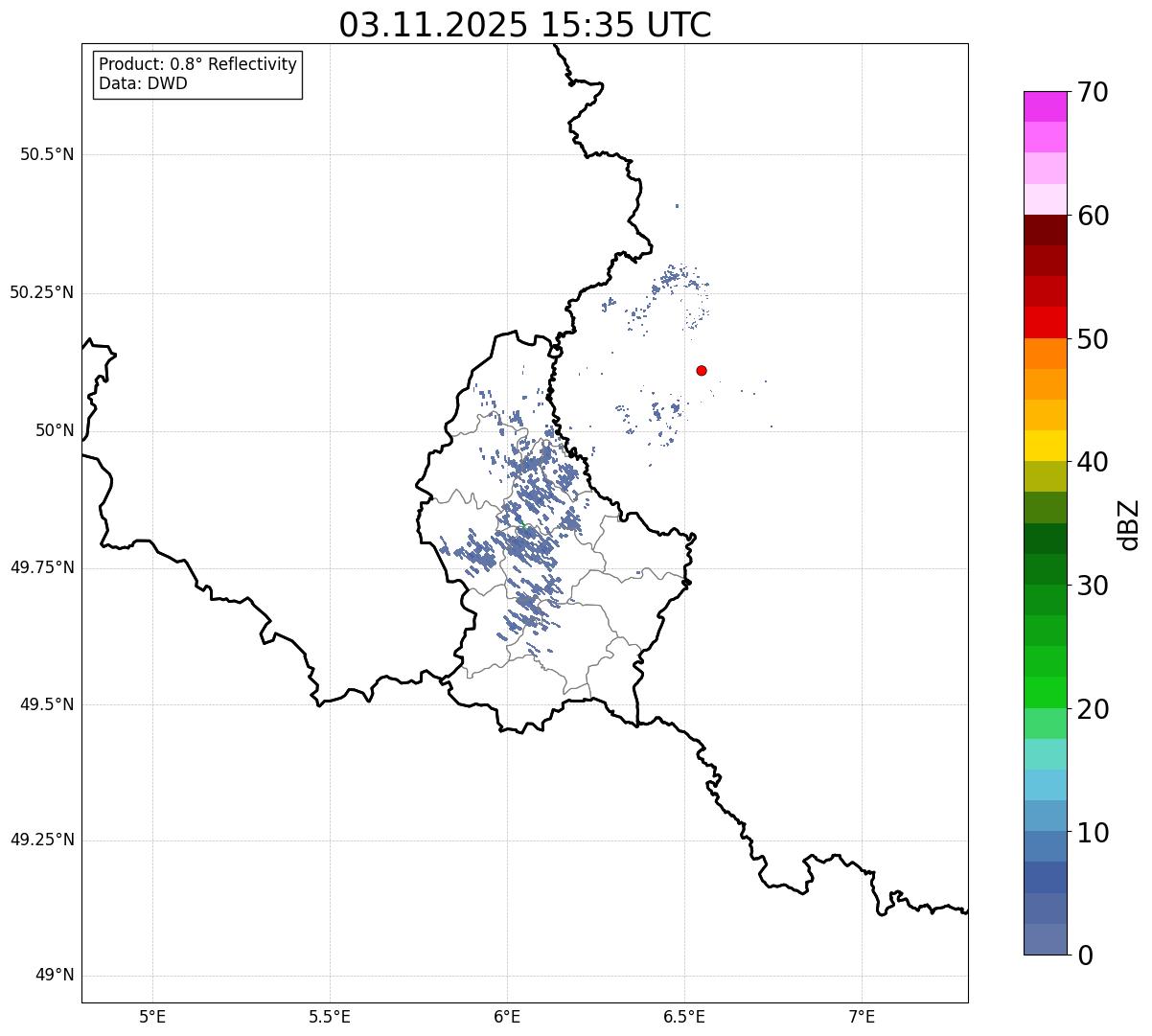Click the '6.5°E' longitude label
The height and width of the screenshot is (1036, 1152).
point(684,1017)
